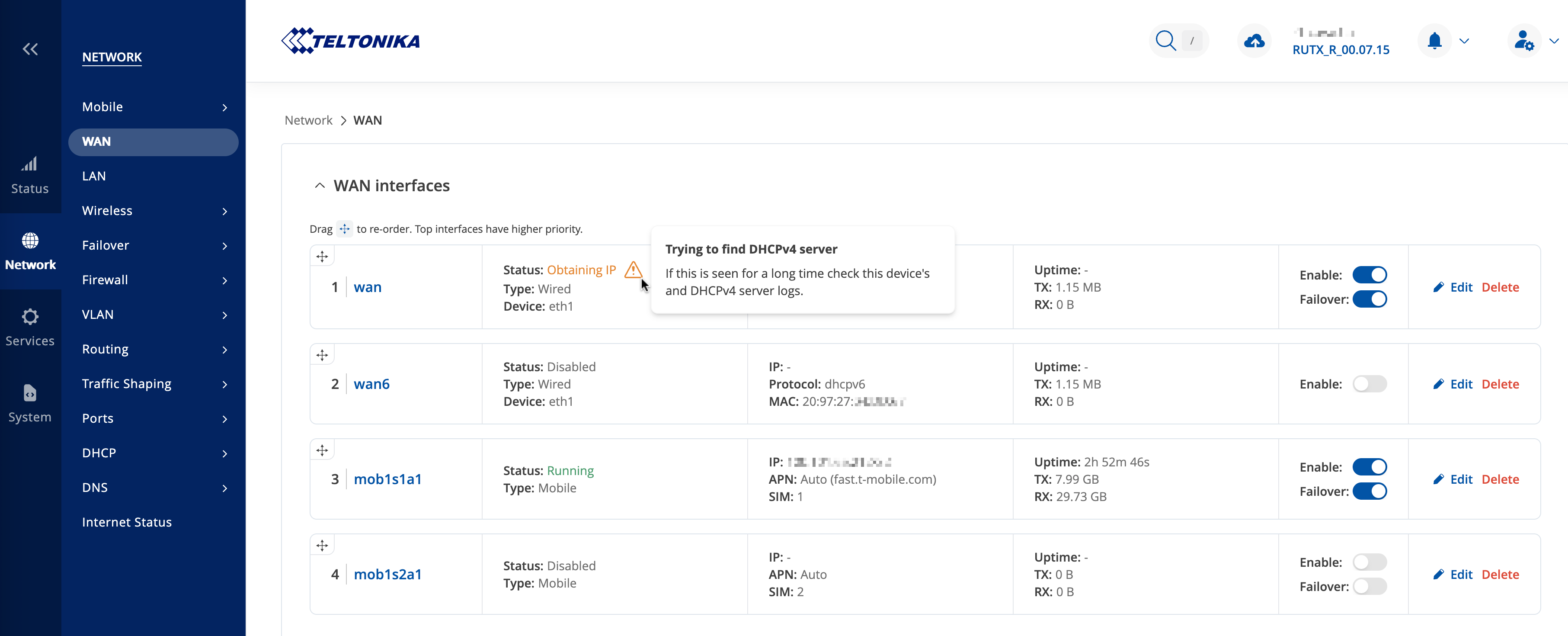Collapse the WAN interfaces section
Screen dimensions: 1568x636
tap(320, 185)
